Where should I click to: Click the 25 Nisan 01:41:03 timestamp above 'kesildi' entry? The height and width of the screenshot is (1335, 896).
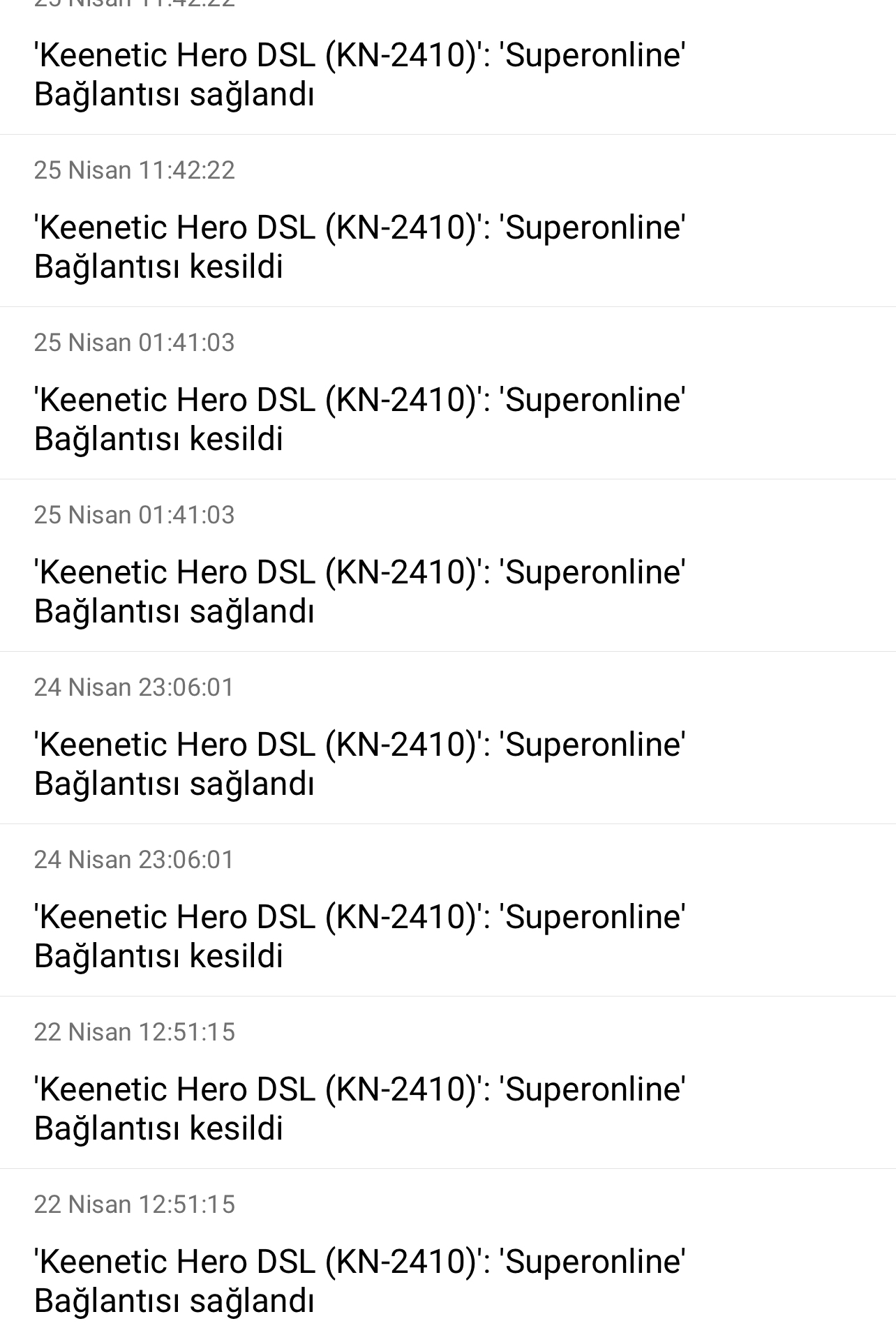tap(135, 343)
